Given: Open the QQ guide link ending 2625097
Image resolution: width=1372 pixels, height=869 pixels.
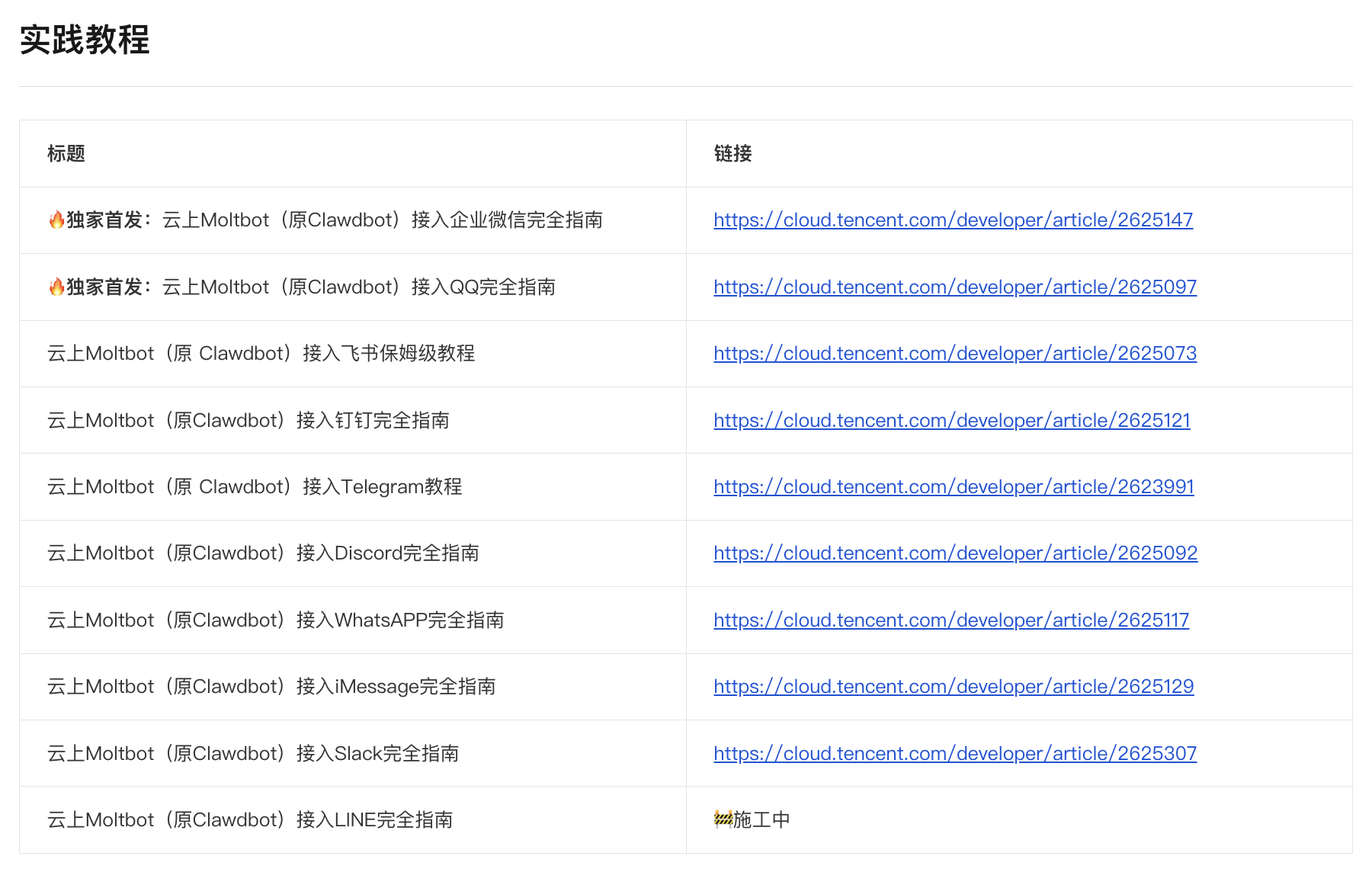Looking at the screenshot, I should 954,287.
